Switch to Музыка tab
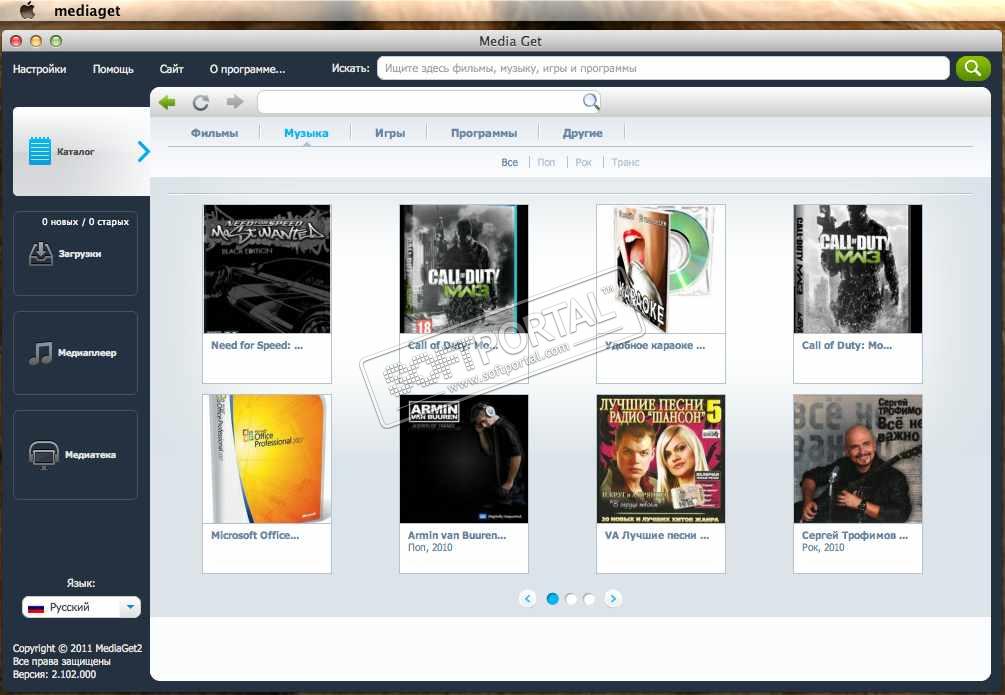 click(x=306, y=133)
